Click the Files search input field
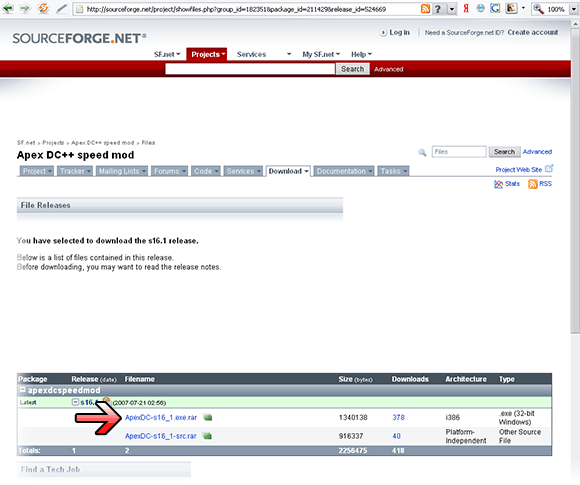The height and width of the screenshot is (485, 580). [x=459, y=152]
